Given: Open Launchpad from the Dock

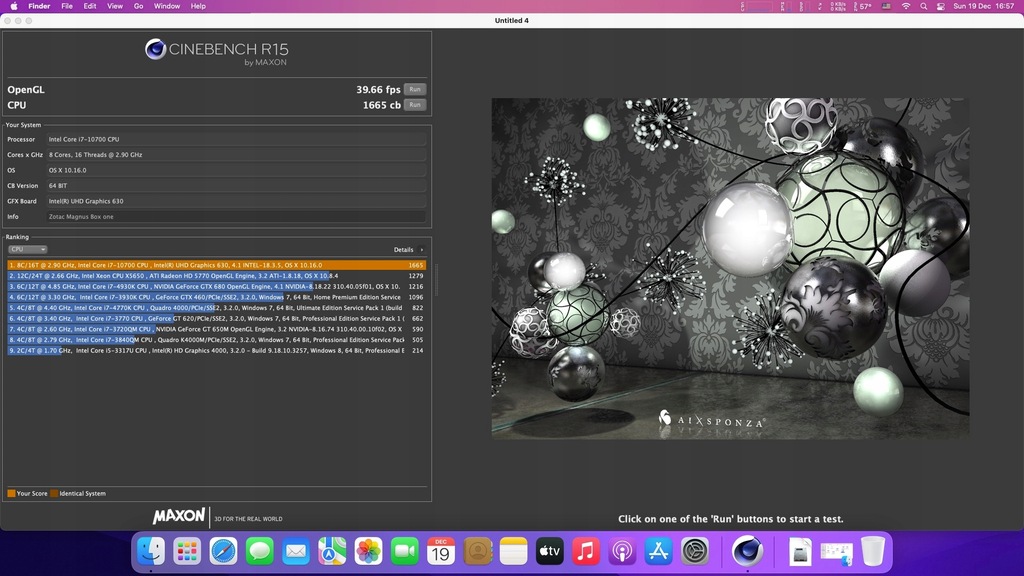Looking at the screenshot, I should tap(187, 551).
